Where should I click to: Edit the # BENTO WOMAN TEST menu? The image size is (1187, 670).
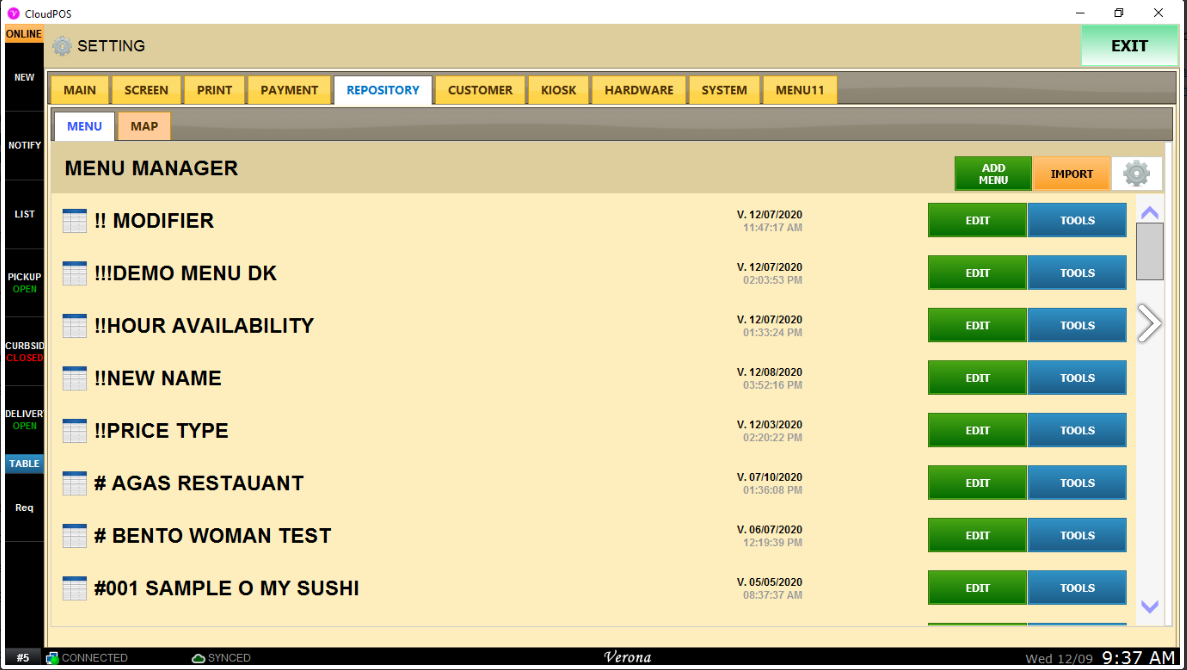[977, 535]
